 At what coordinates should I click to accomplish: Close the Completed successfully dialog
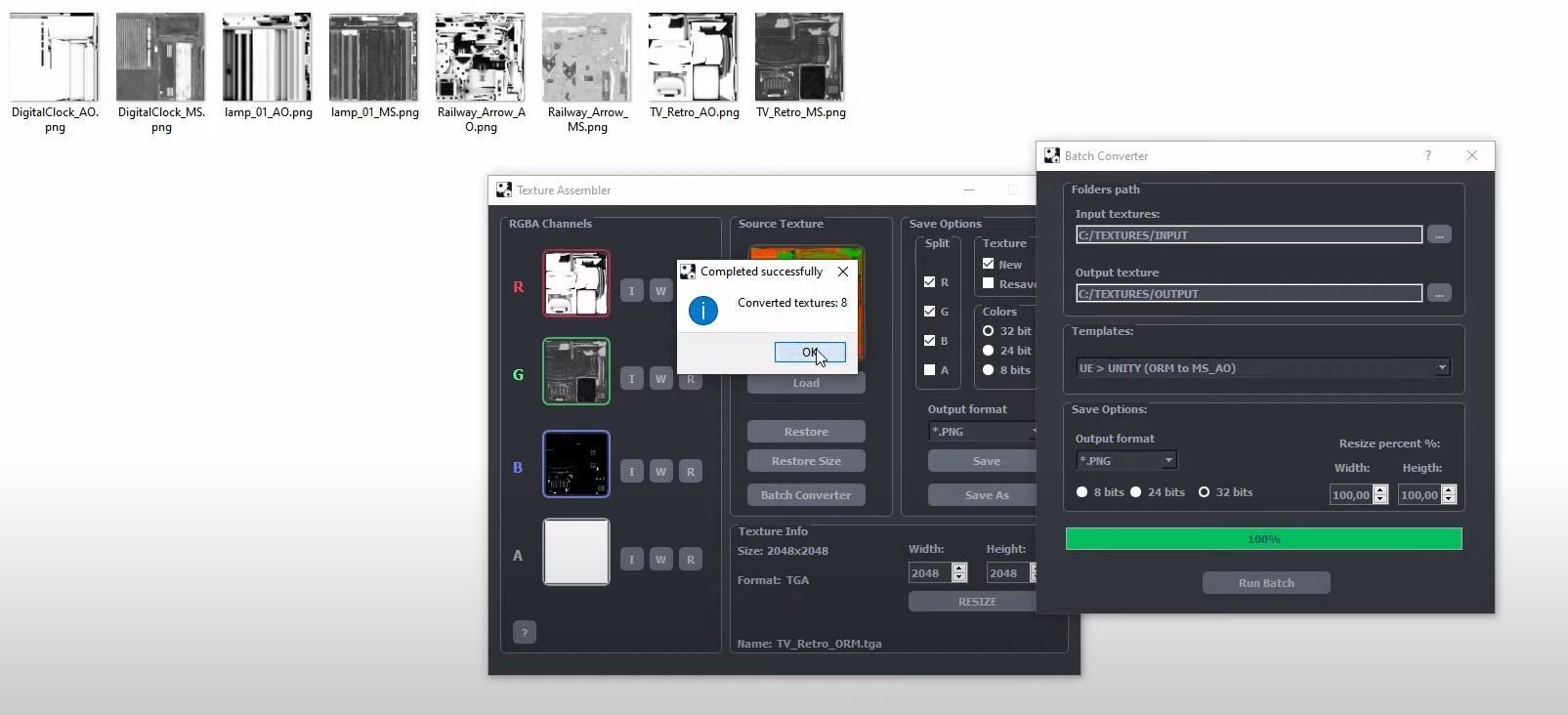click(x=842, y=272)
